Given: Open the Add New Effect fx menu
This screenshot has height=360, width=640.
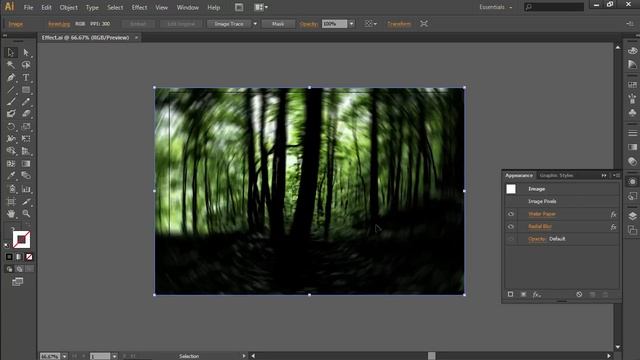Looking at the screenshot, I should (537, 294).
